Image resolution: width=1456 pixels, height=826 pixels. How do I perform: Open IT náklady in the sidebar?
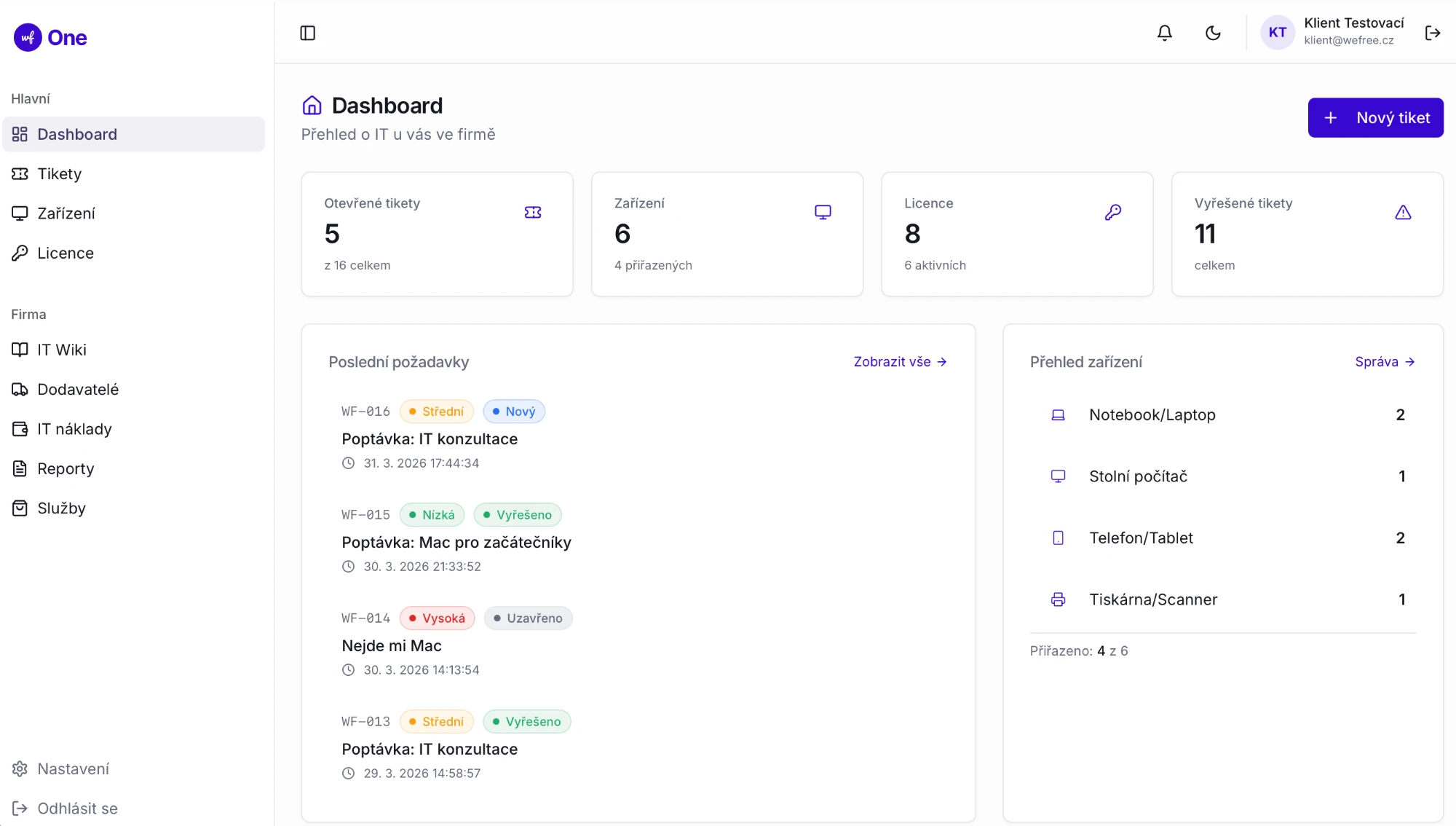click(134, 429)
